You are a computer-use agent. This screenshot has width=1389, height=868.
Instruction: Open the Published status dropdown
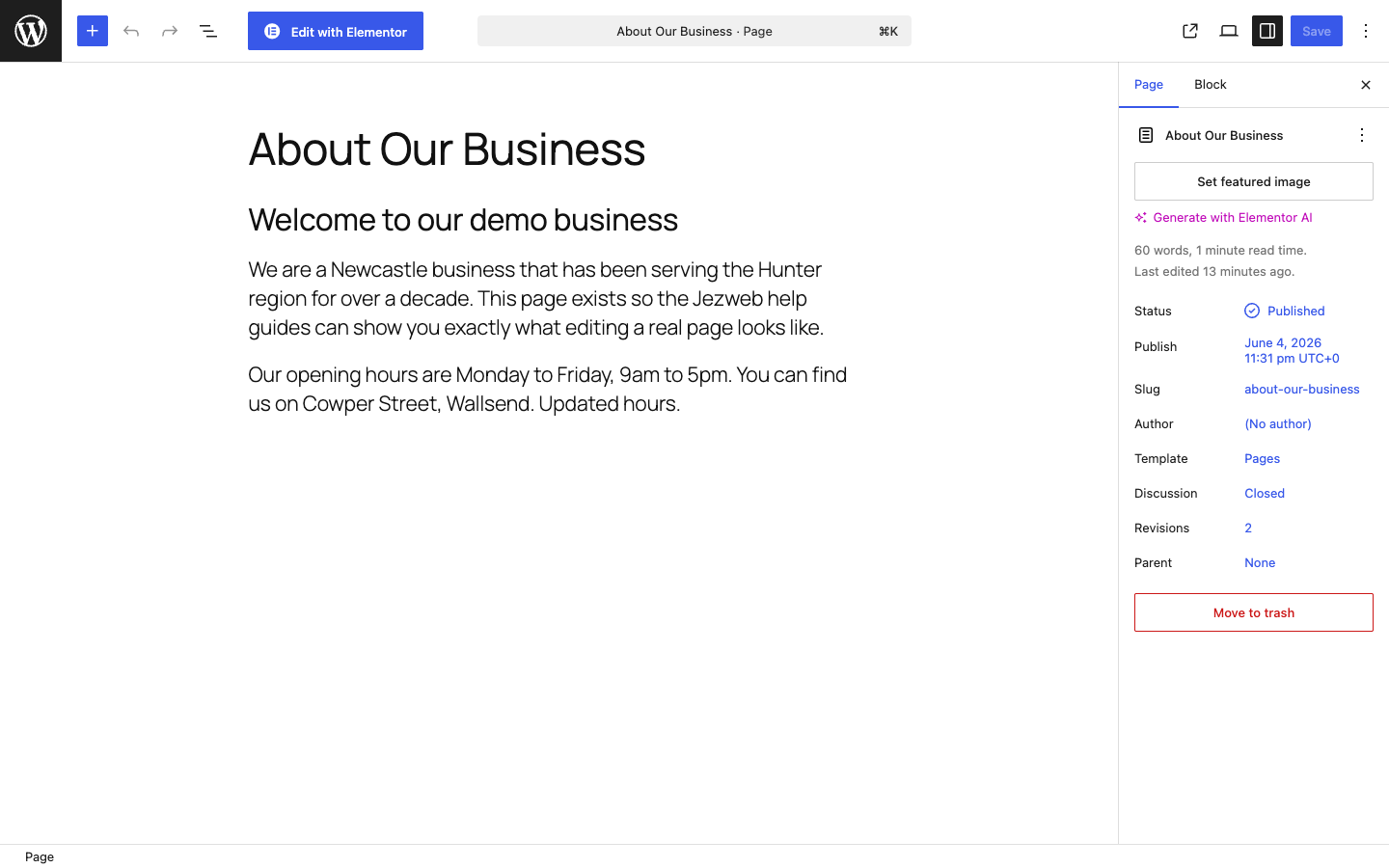click(1285, 311)
